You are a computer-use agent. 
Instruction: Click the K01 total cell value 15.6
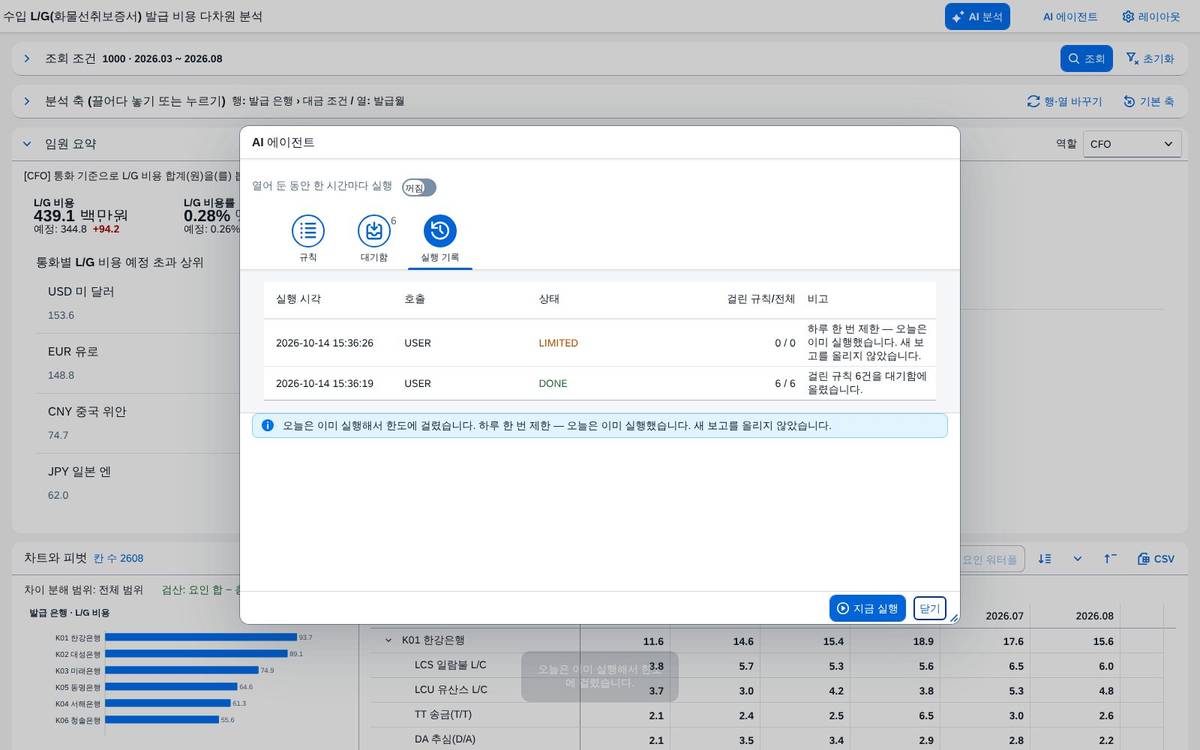[1102, 641]
